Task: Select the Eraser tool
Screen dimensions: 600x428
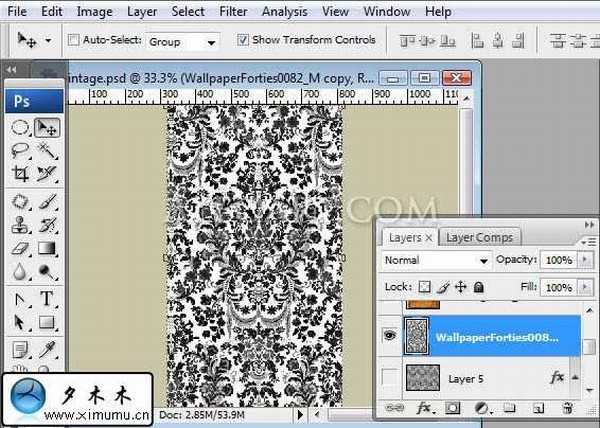Action: [20, 249]
